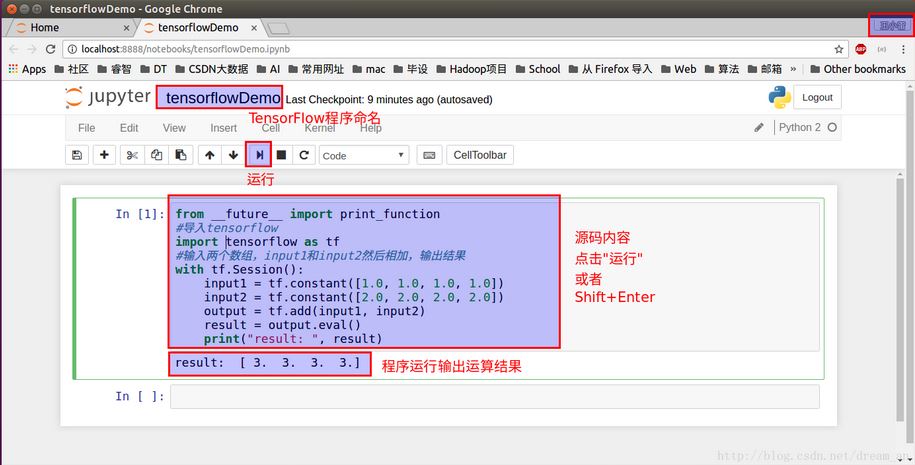Click the Python logo icon

coord(780,97)
